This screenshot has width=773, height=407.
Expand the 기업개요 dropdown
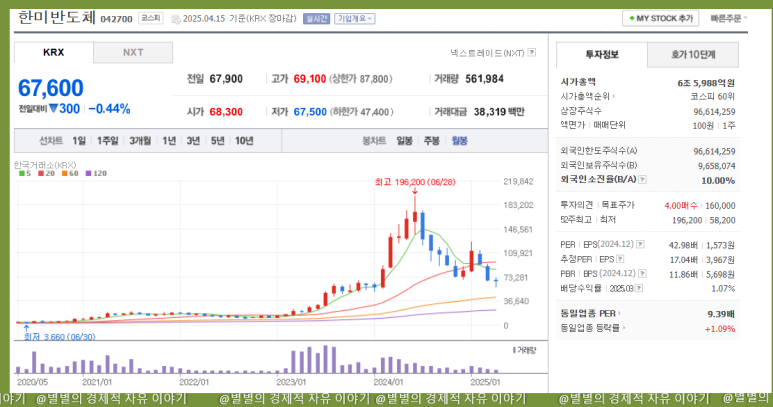[354, 19]
